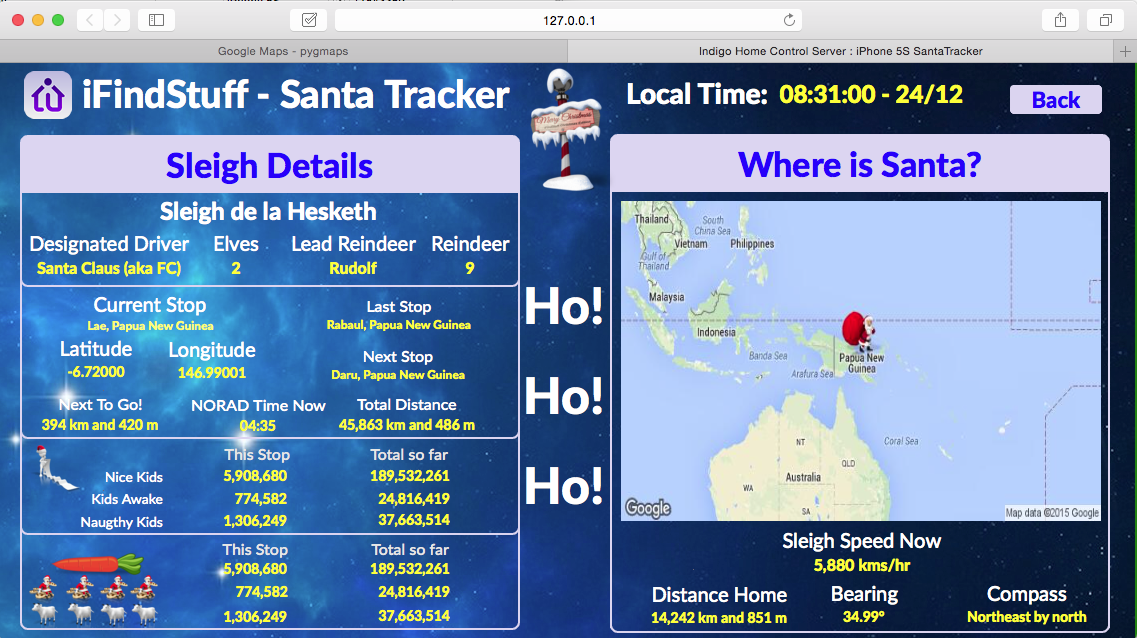Click the Reindeer count 9
This screenshot has height=638, width=1137.
pos(470,268)
